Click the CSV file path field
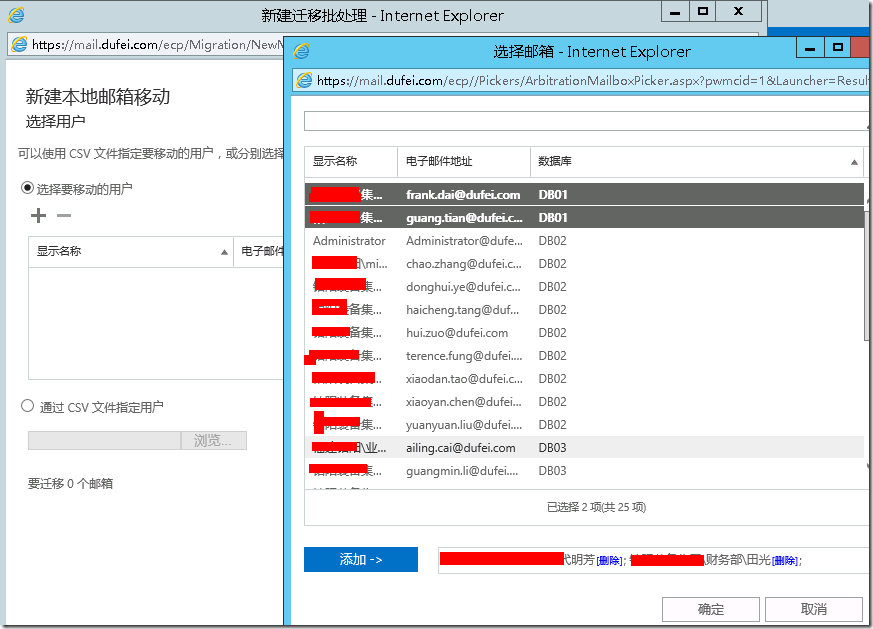The width and height of the screenshot is (873, 629). tap(105, 440)
